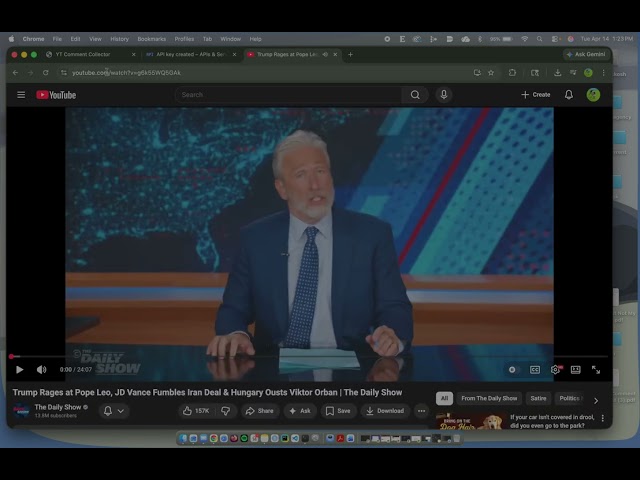Go forward in Chrome

31,73
